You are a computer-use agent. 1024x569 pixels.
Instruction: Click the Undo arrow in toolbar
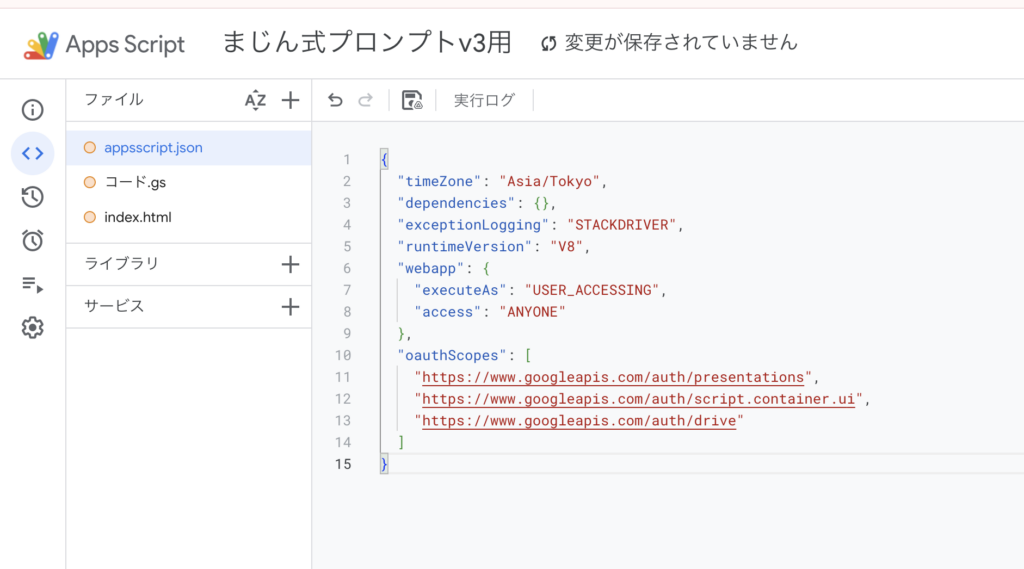(336, 100)
